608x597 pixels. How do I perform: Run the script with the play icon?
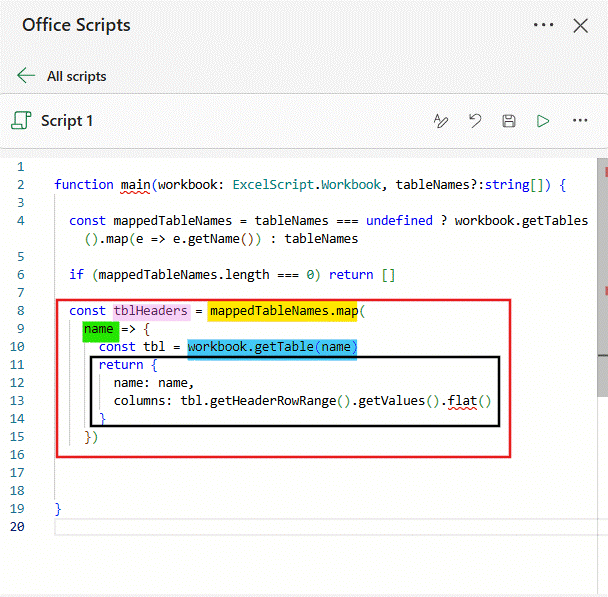point(543,121)
